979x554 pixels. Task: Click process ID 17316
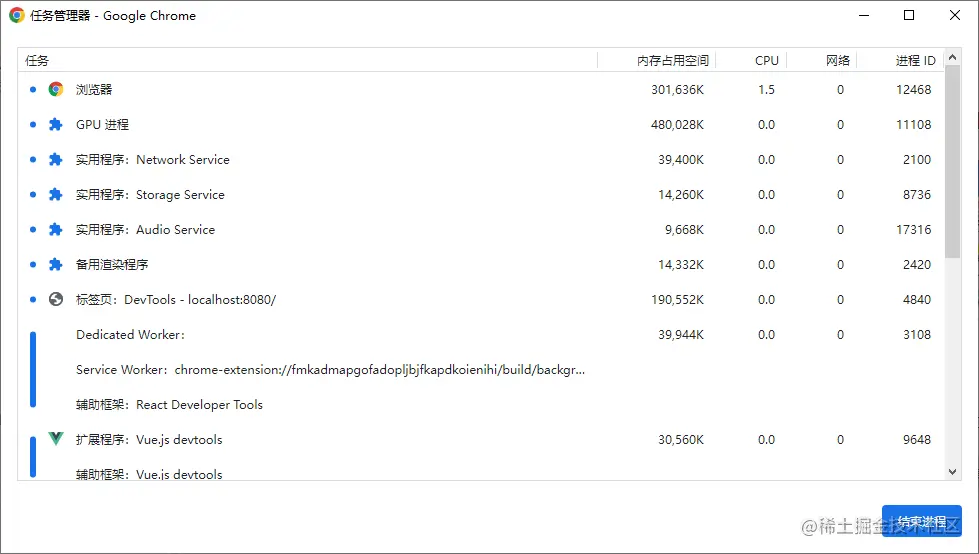913,229
